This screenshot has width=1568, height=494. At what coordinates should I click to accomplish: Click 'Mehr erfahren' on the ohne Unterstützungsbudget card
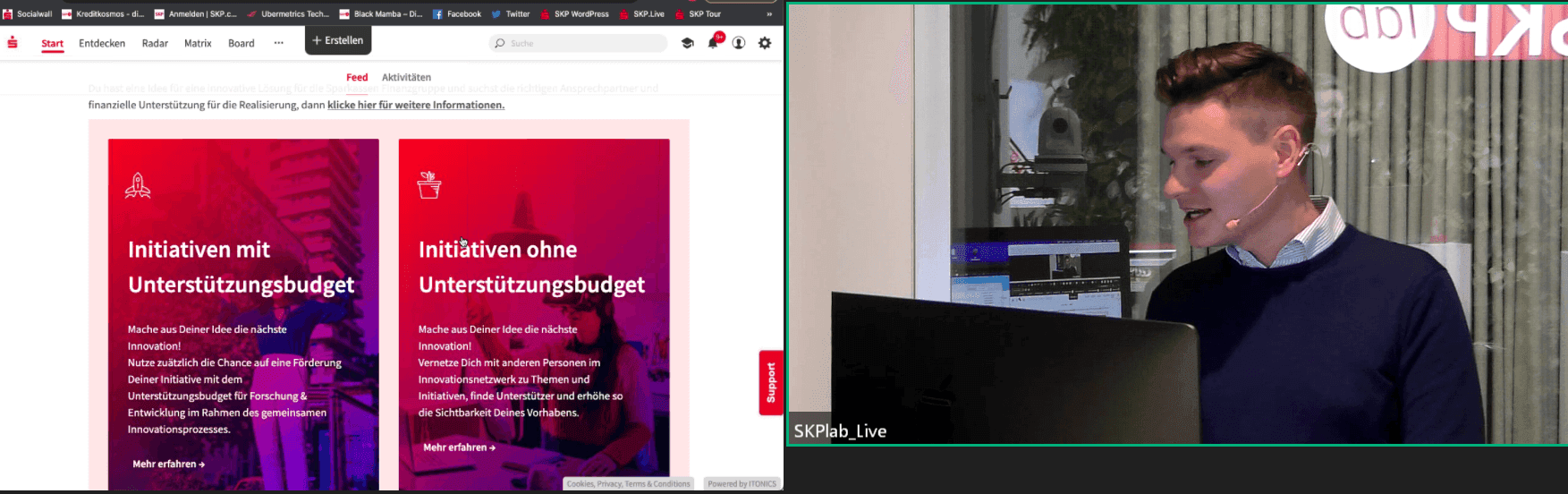(x=459, y=447)
